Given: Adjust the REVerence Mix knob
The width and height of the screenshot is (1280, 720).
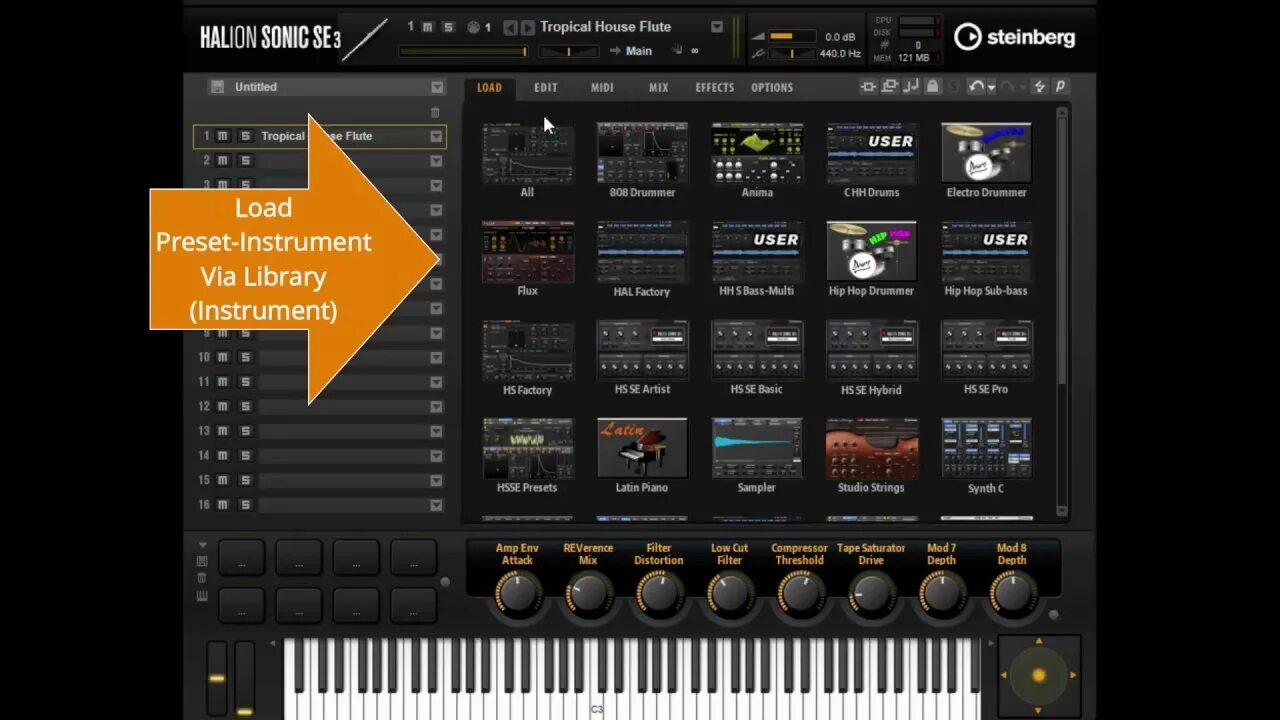Looking at the screenshot, I should point(588,593).
